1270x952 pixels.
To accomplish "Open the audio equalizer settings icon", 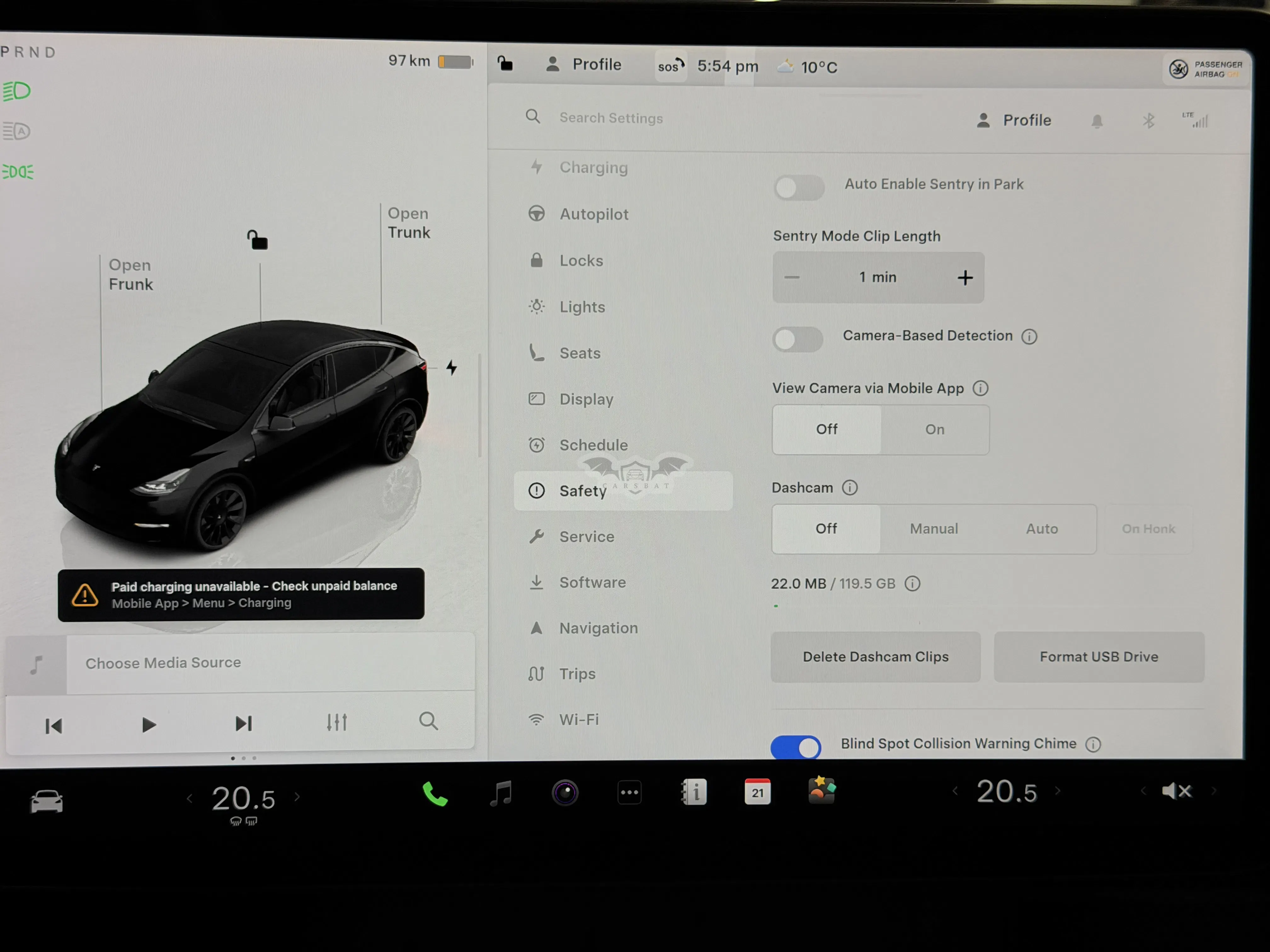I will [337, 722].
